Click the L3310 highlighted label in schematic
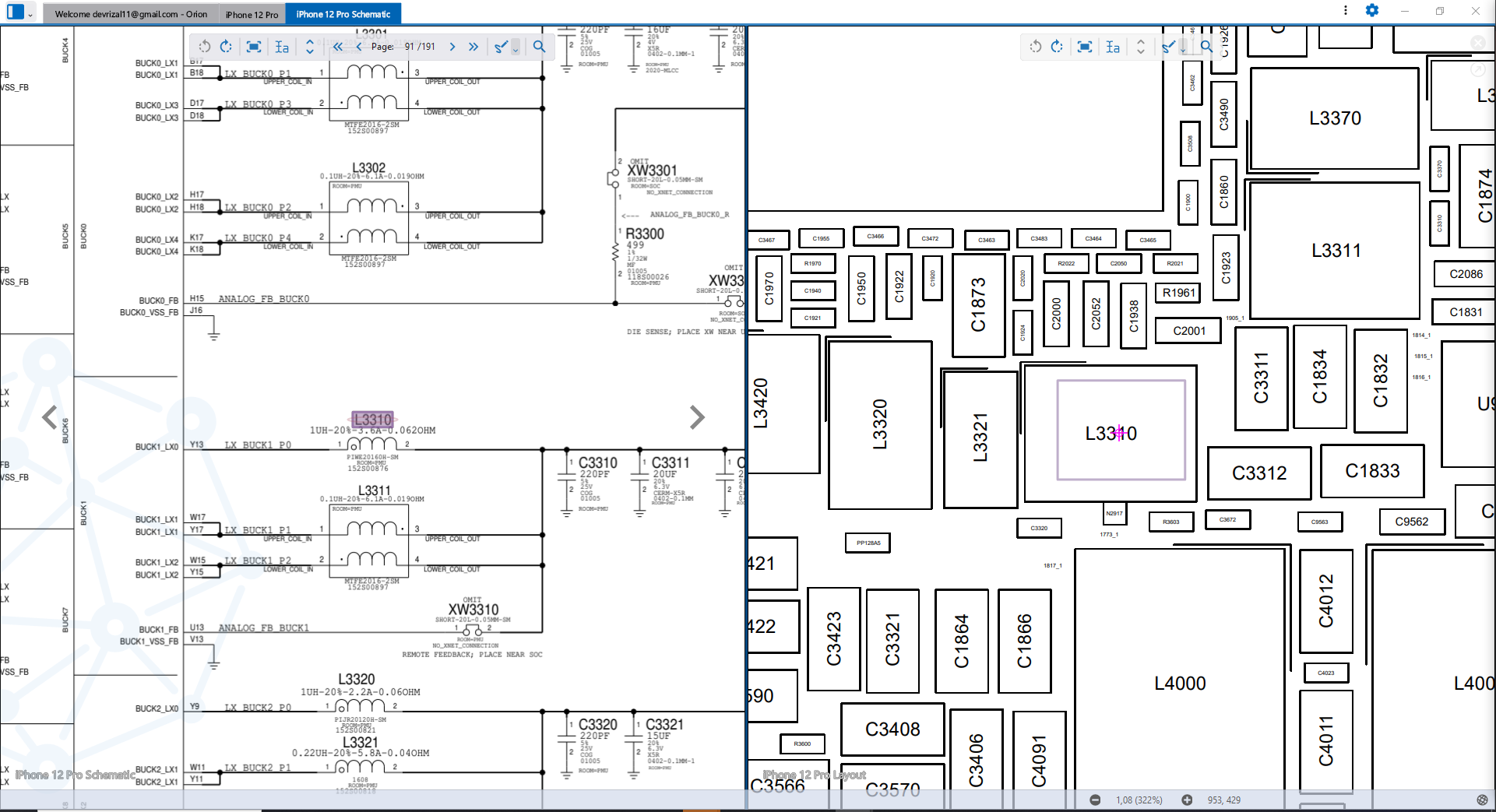The image size is (1496, 812). pos(372,420)
